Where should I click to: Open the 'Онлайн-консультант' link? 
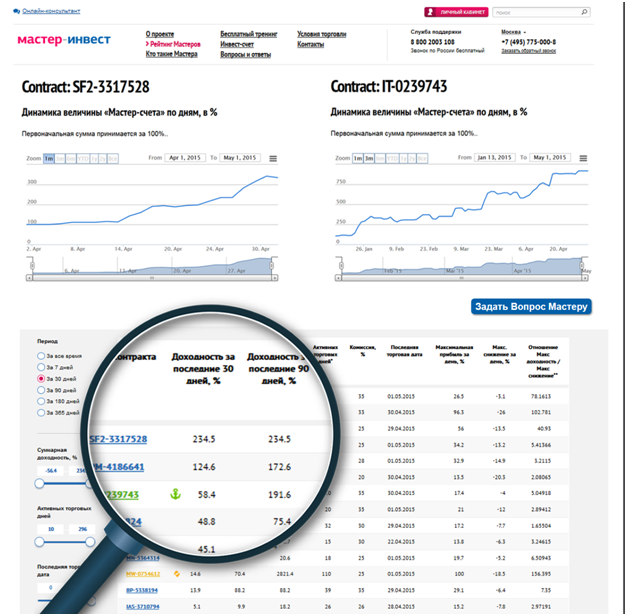(x=51, y=11)
